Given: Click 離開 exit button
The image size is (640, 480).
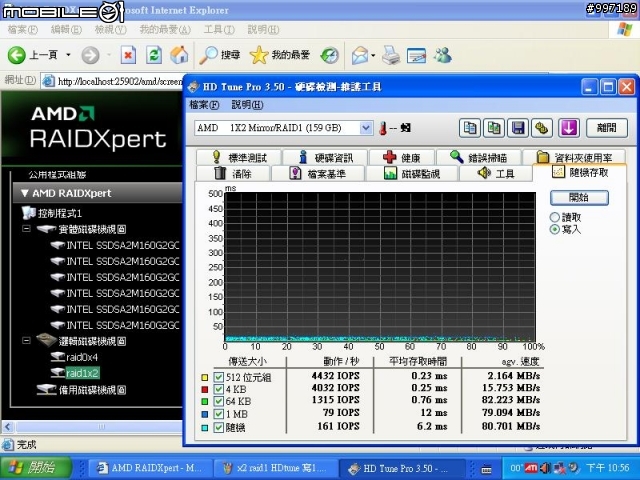Looking at the screenshot, I should click(x=607, y=128).
